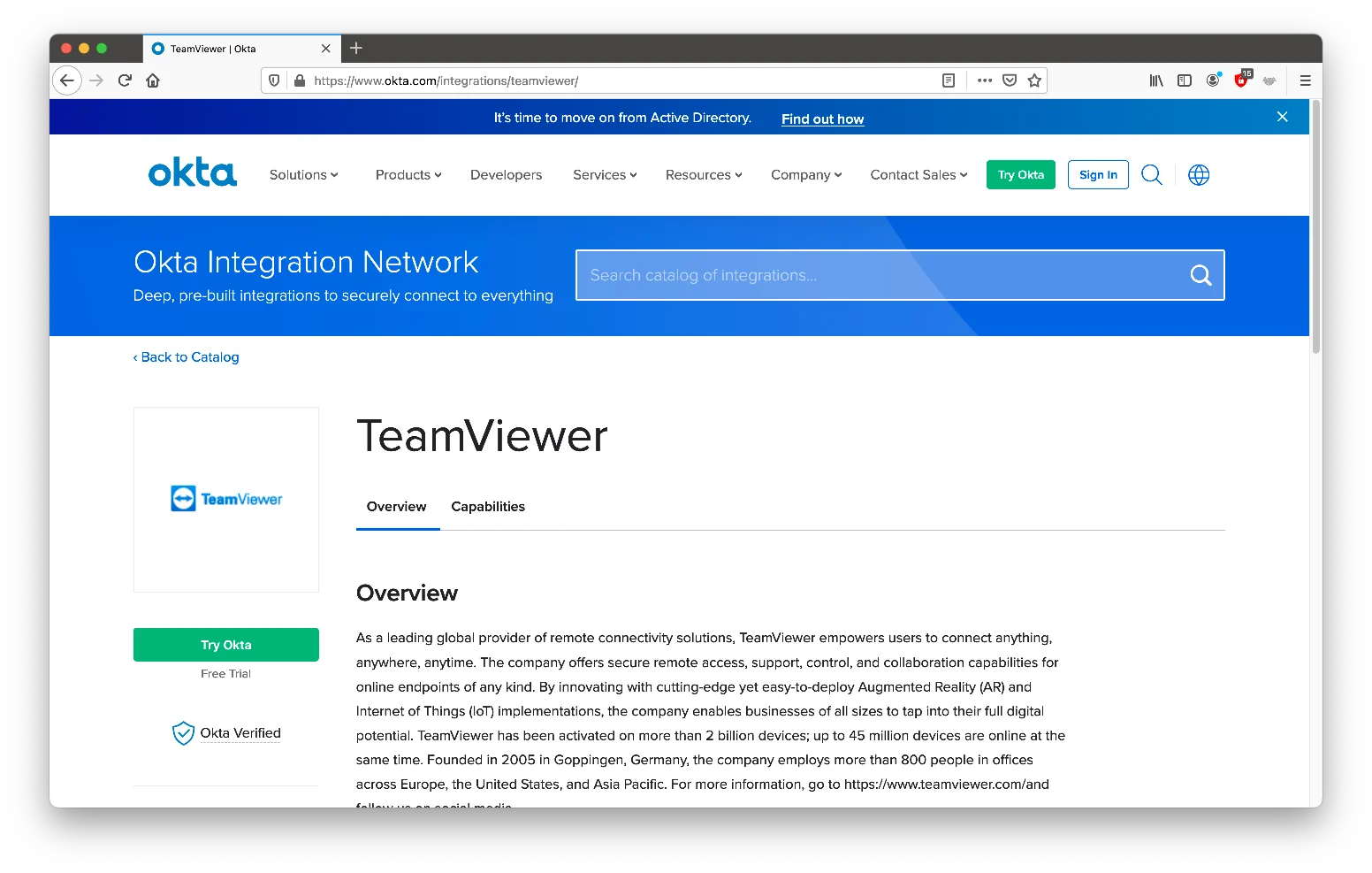Switch to the Capabilities tab
The height and width of the screenshot is (873, 1372).
[x=488, y=507]
